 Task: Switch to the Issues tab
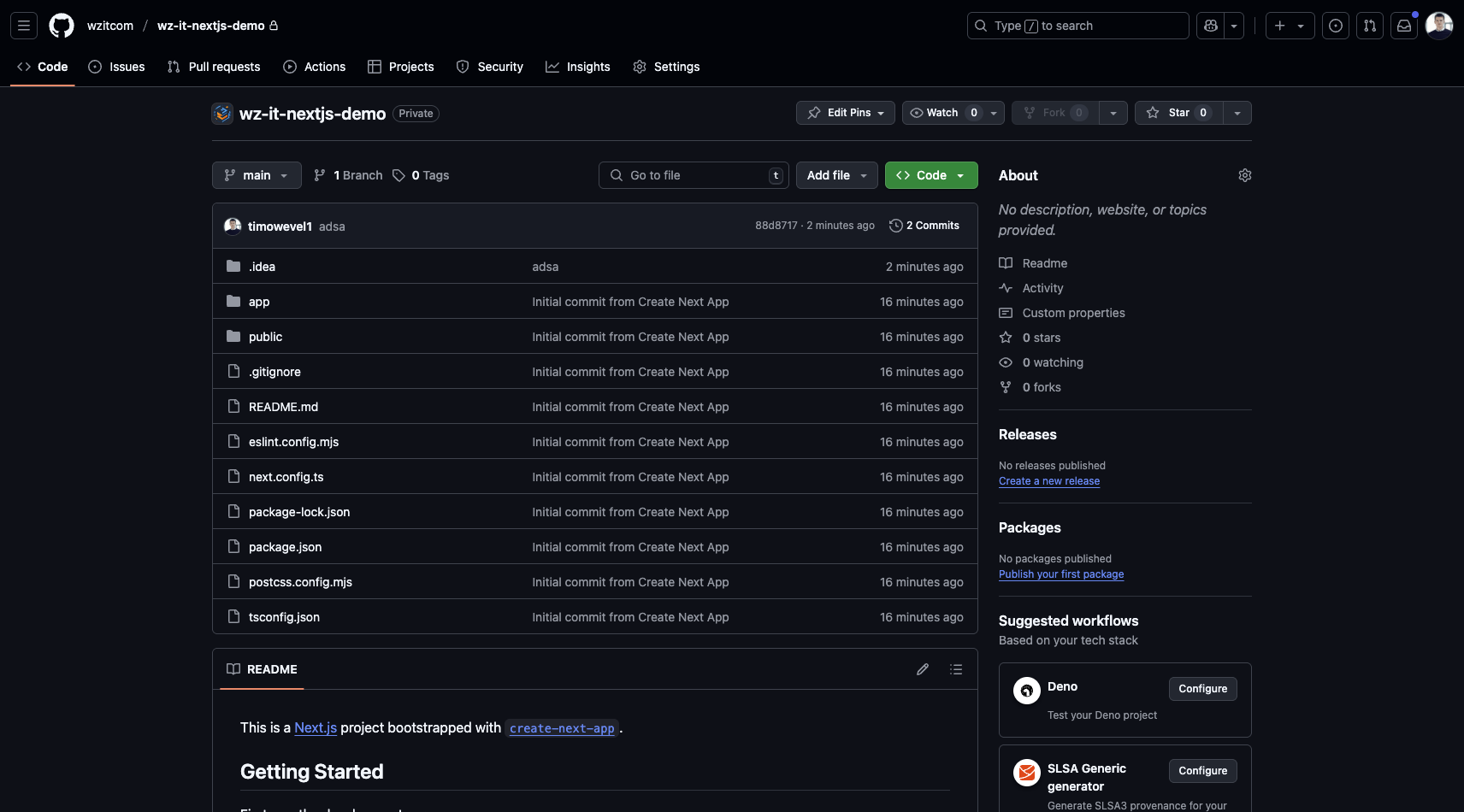pyautogui.click(x=117, y=67)
